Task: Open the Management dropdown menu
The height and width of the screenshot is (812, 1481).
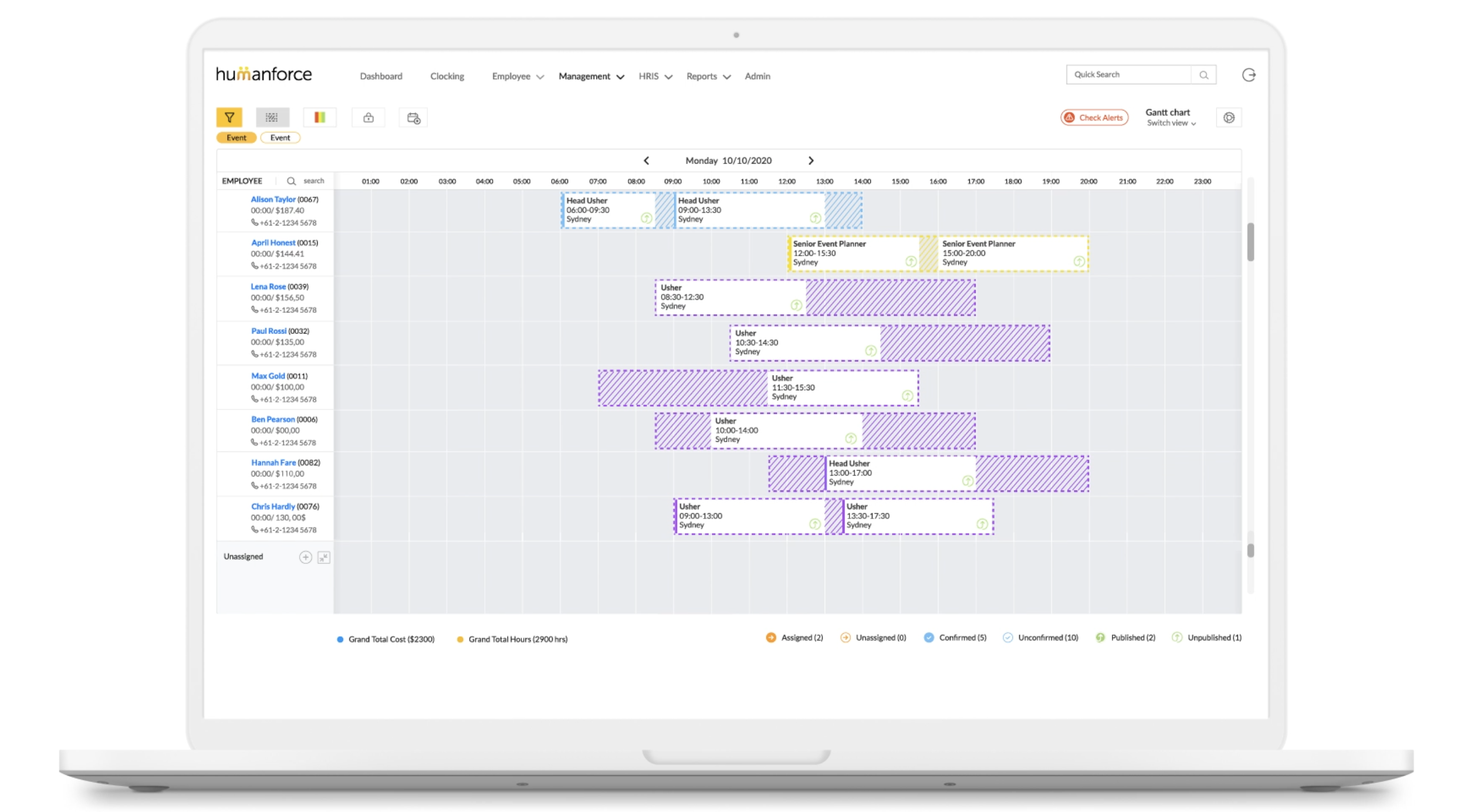Action: click(x=585, y=76)
